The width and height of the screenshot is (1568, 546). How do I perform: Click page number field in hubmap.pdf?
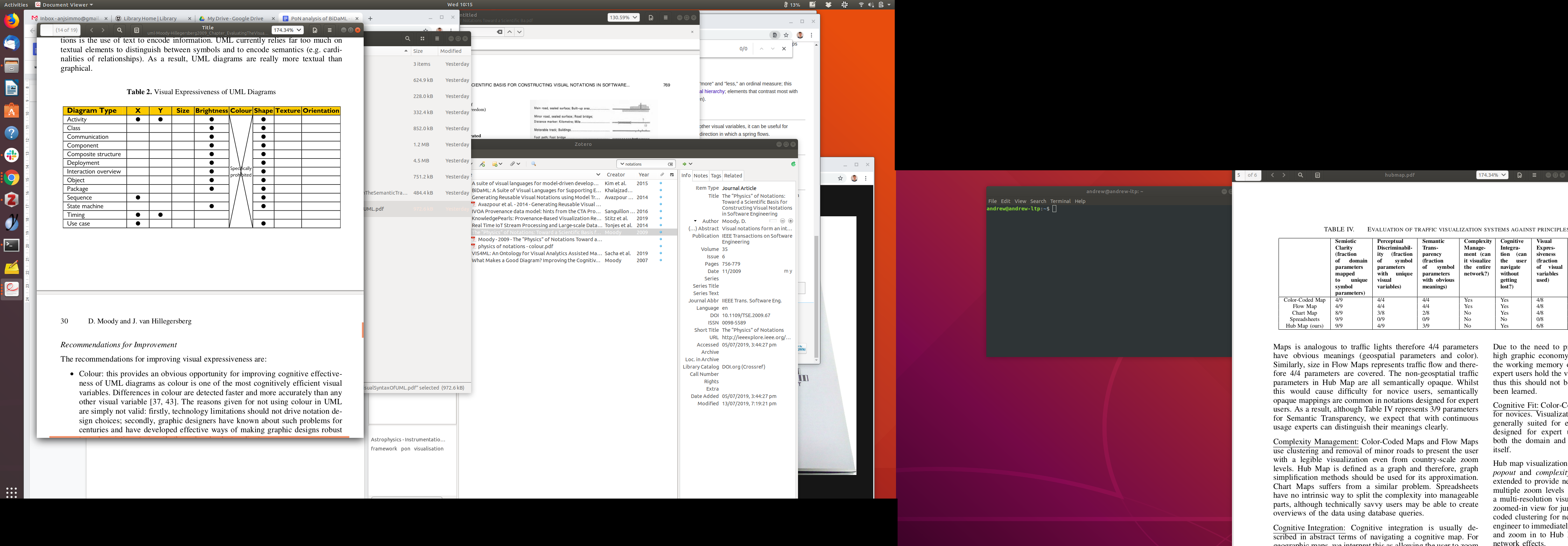click(1239, 175)
